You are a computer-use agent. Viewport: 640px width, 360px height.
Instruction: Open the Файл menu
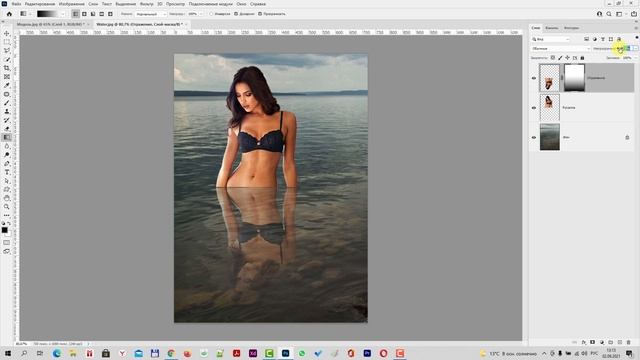pyautogui.click(x=16, y=4)
